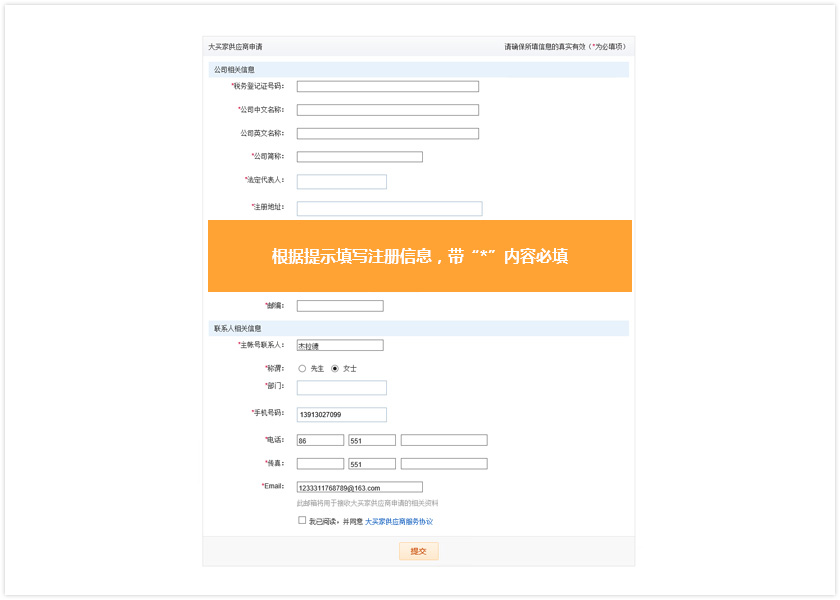
Task: Check the 我已阅读并同意 agreement checkbox
Action: 302,520
